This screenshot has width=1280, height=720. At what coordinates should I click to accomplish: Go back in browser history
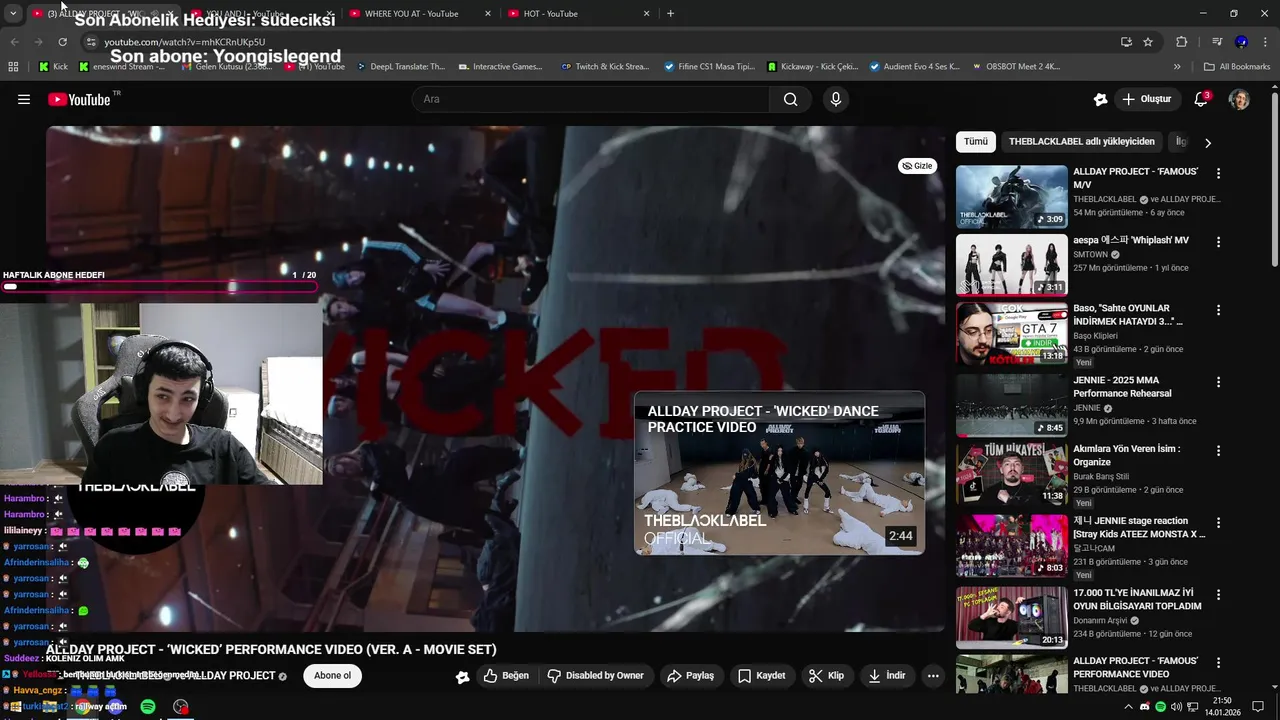click(14, 42)
